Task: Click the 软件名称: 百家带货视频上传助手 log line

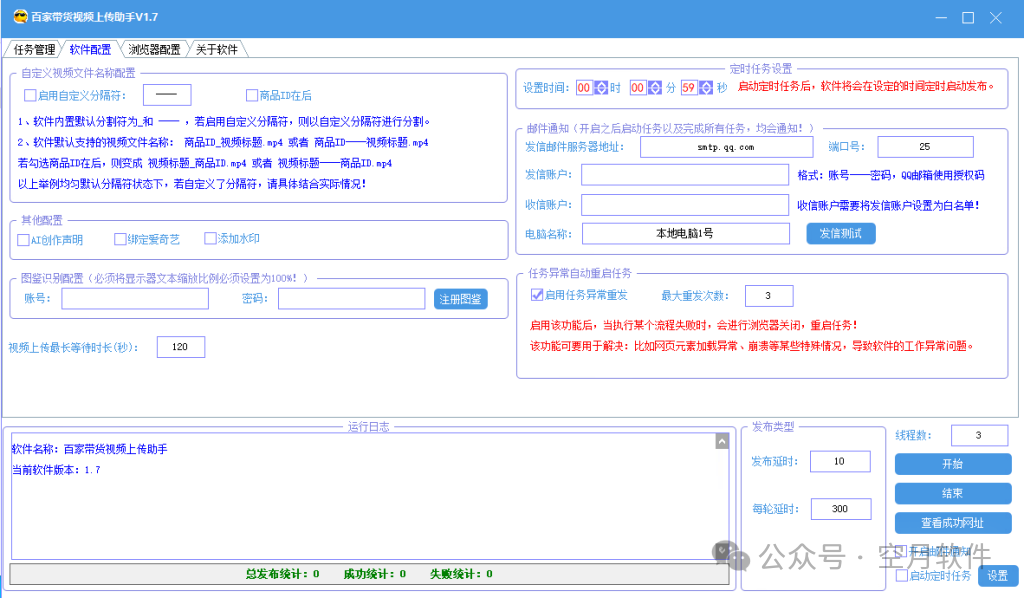Action: point(89,449)
